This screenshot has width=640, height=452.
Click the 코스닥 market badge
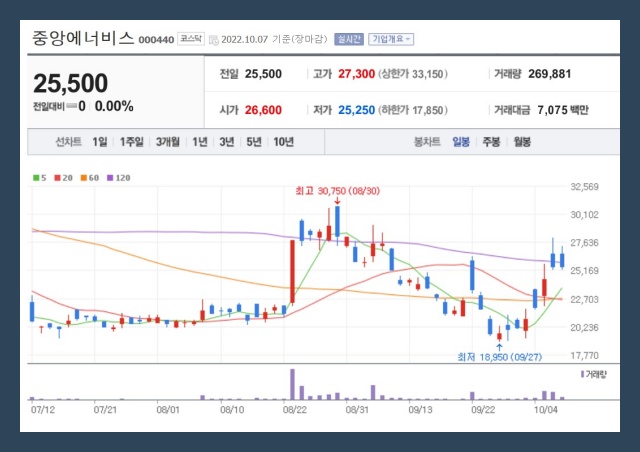click(191, 39)
